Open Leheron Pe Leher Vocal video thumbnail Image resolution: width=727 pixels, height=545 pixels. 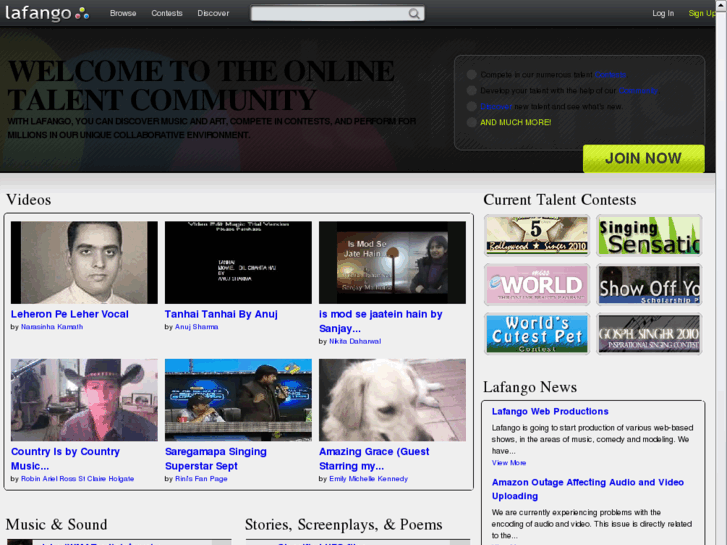(x=84, y=263)
